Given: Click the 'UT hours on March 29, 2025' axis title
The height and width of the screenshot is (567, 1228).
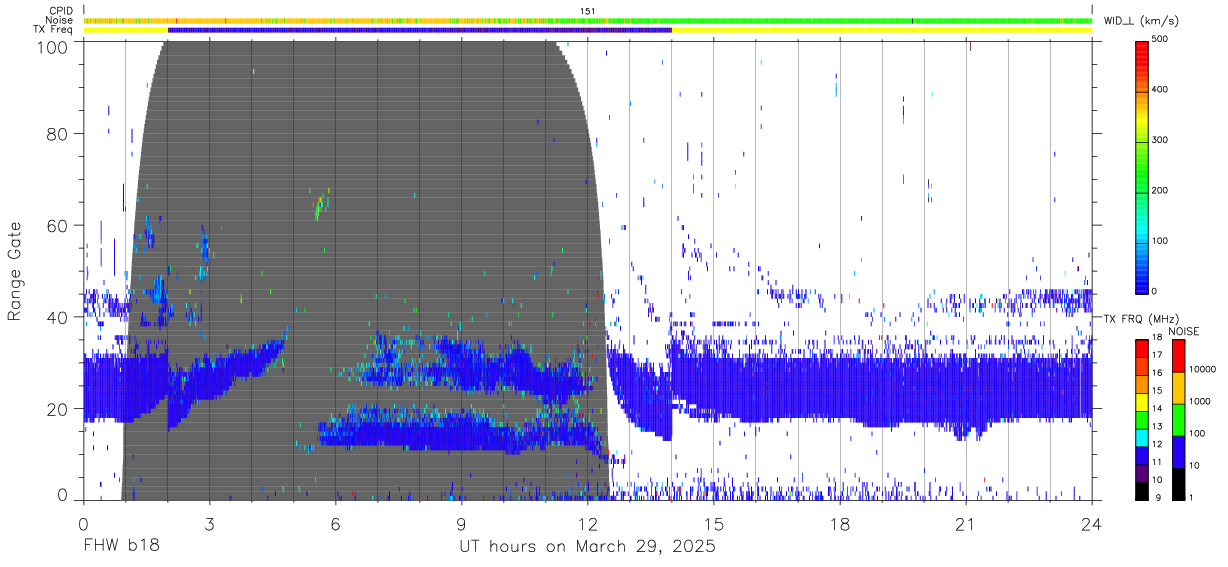Looking at the screenshot, I should click(587, 547).
